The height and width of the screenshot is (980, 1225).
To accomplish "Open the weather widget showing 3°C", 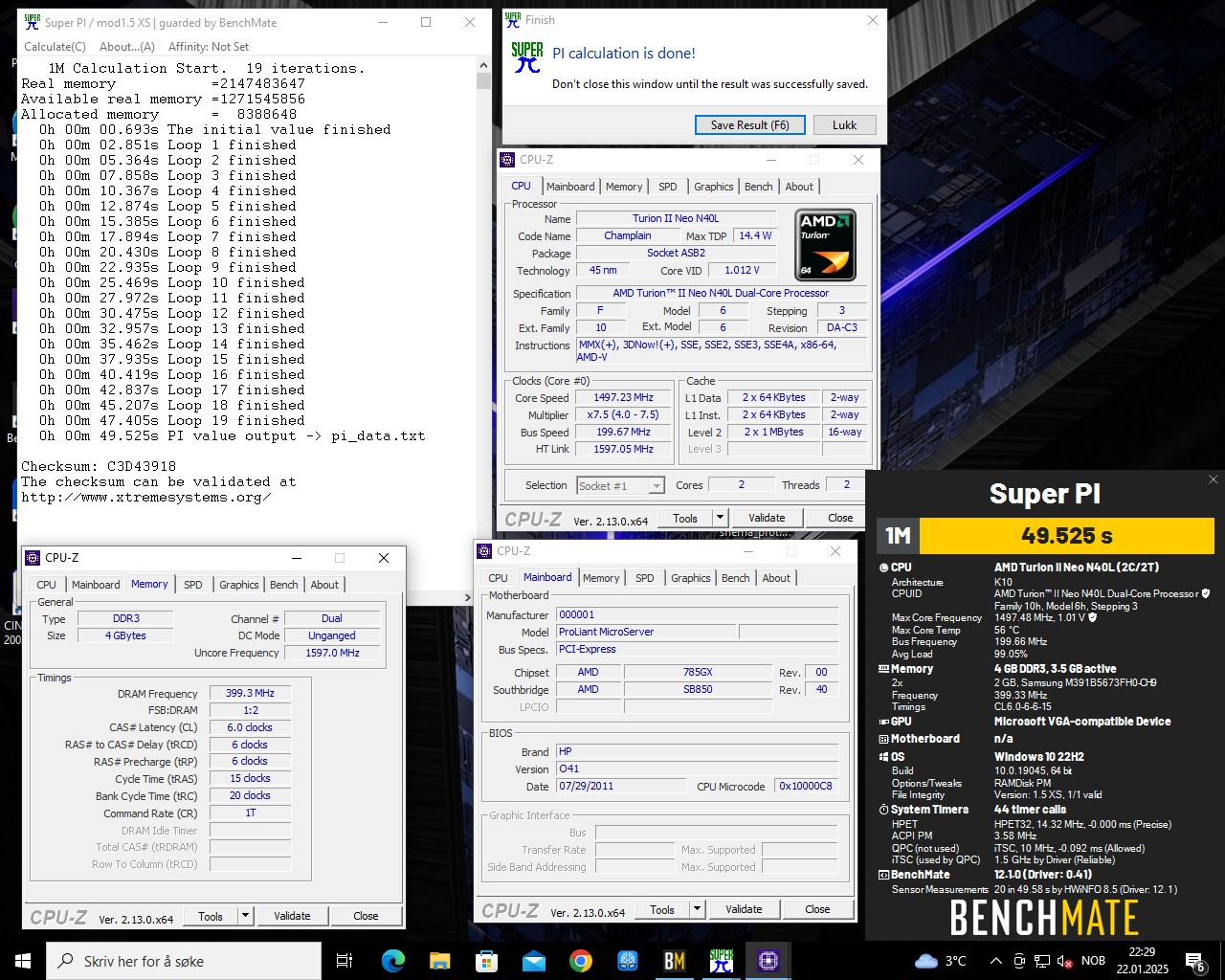I will (941, 961).
